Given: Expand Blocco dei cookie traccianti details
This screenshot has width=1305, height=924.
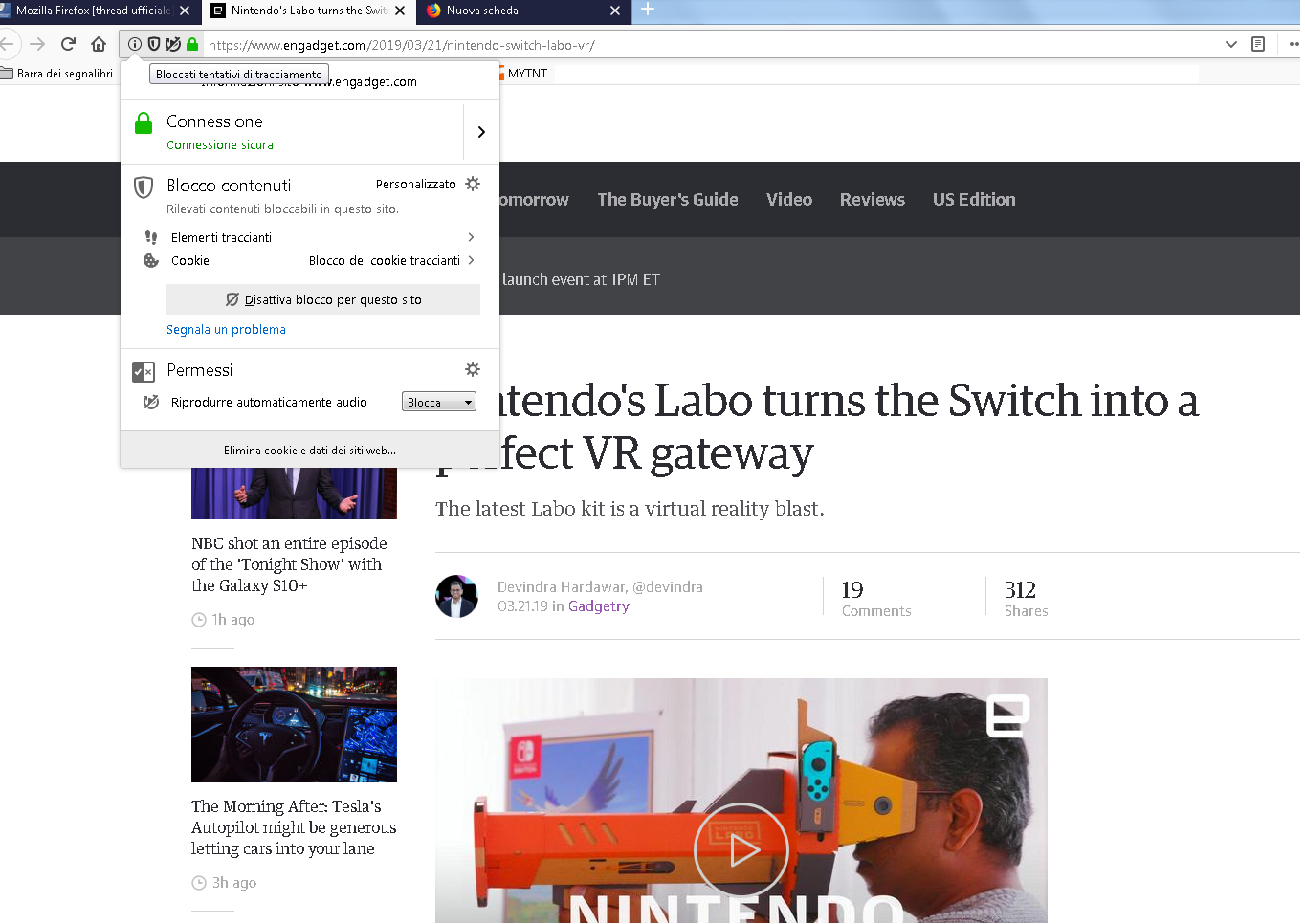Looking at the screenshot, I should click(471, 260).
